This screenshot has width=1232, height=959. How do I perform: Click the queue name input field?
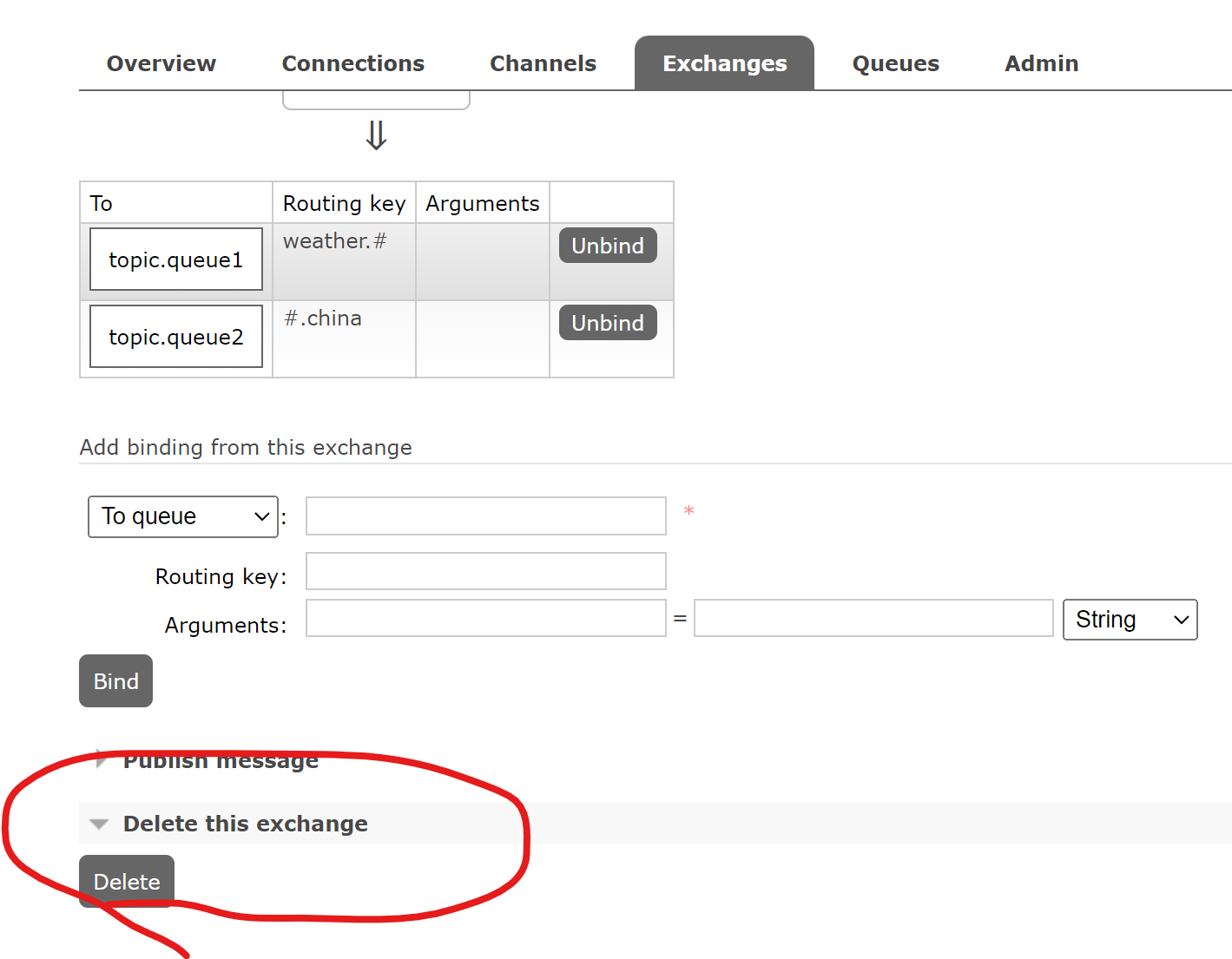click(484, 516)
